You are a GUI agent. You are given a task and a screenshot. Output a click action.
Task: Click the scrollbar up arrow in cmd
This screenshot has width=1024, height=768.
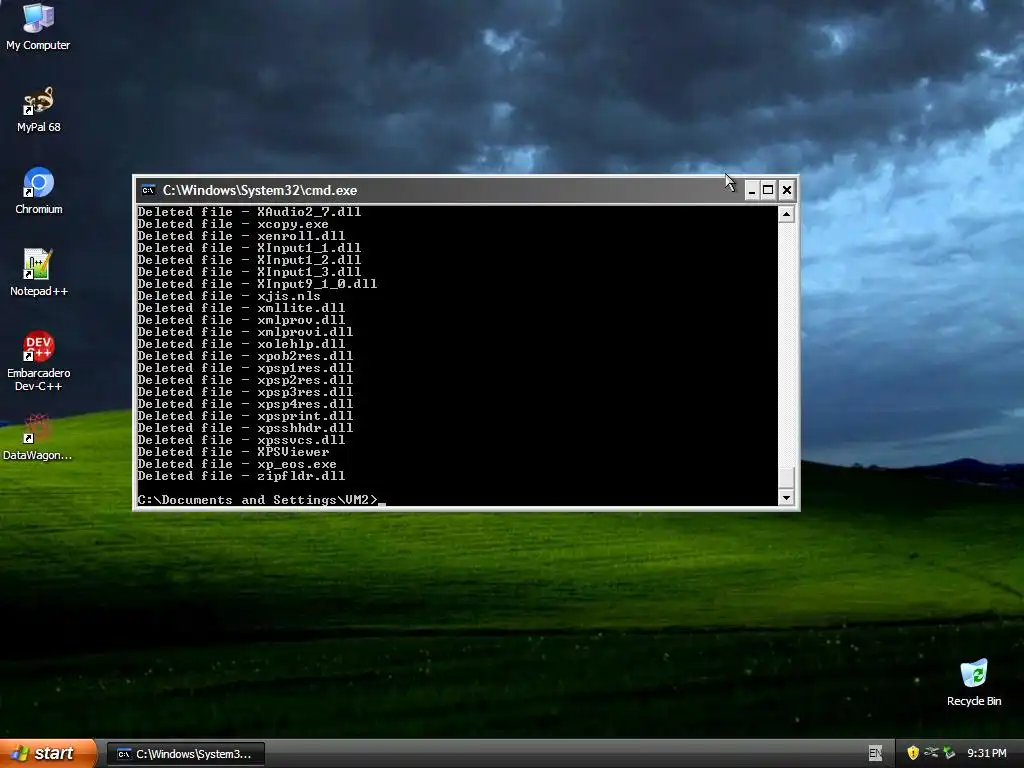pyautogui.click(x=786, y=214)
